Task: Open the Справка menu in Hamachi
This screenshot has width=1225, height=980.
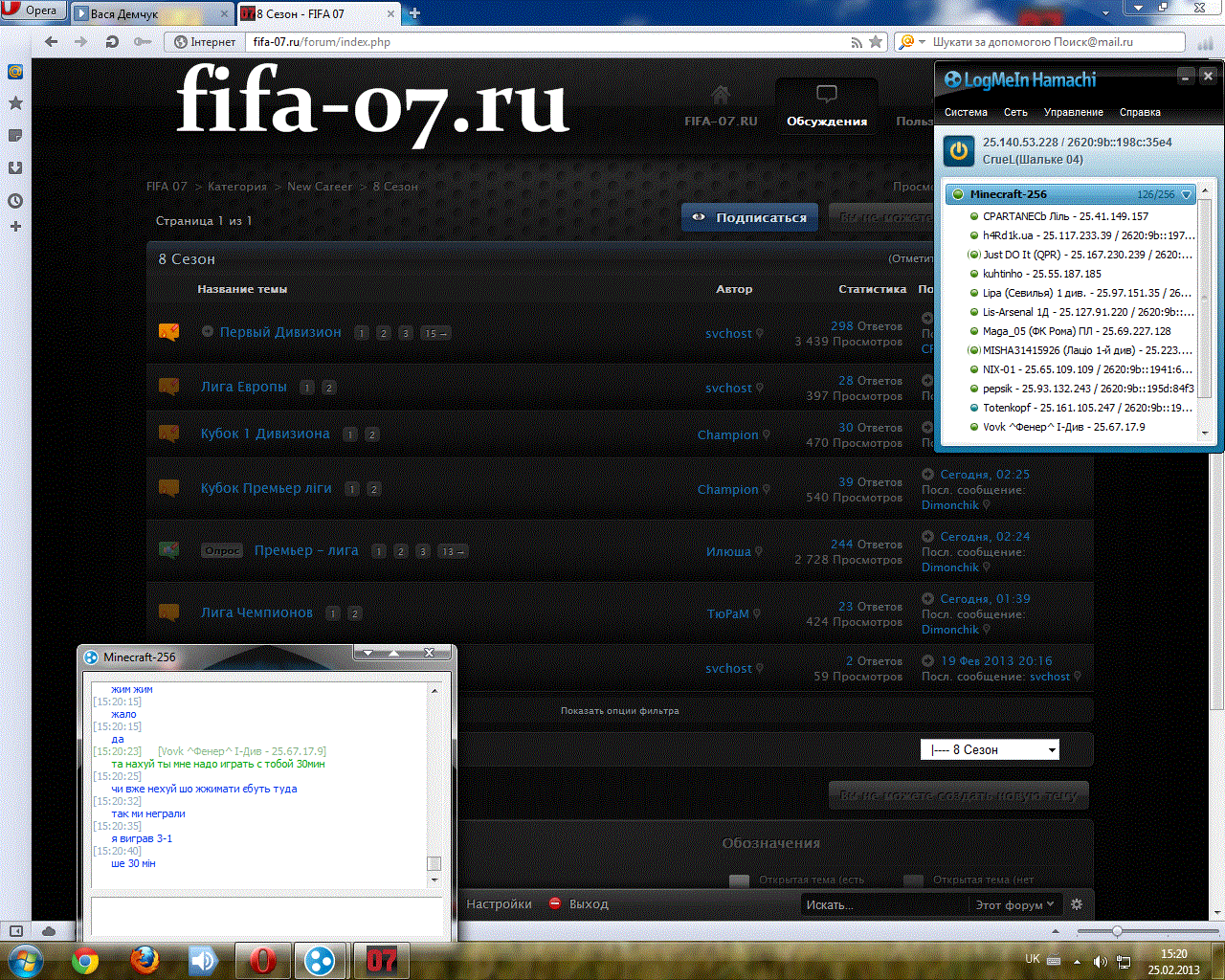Action: tap(1140, 112)
